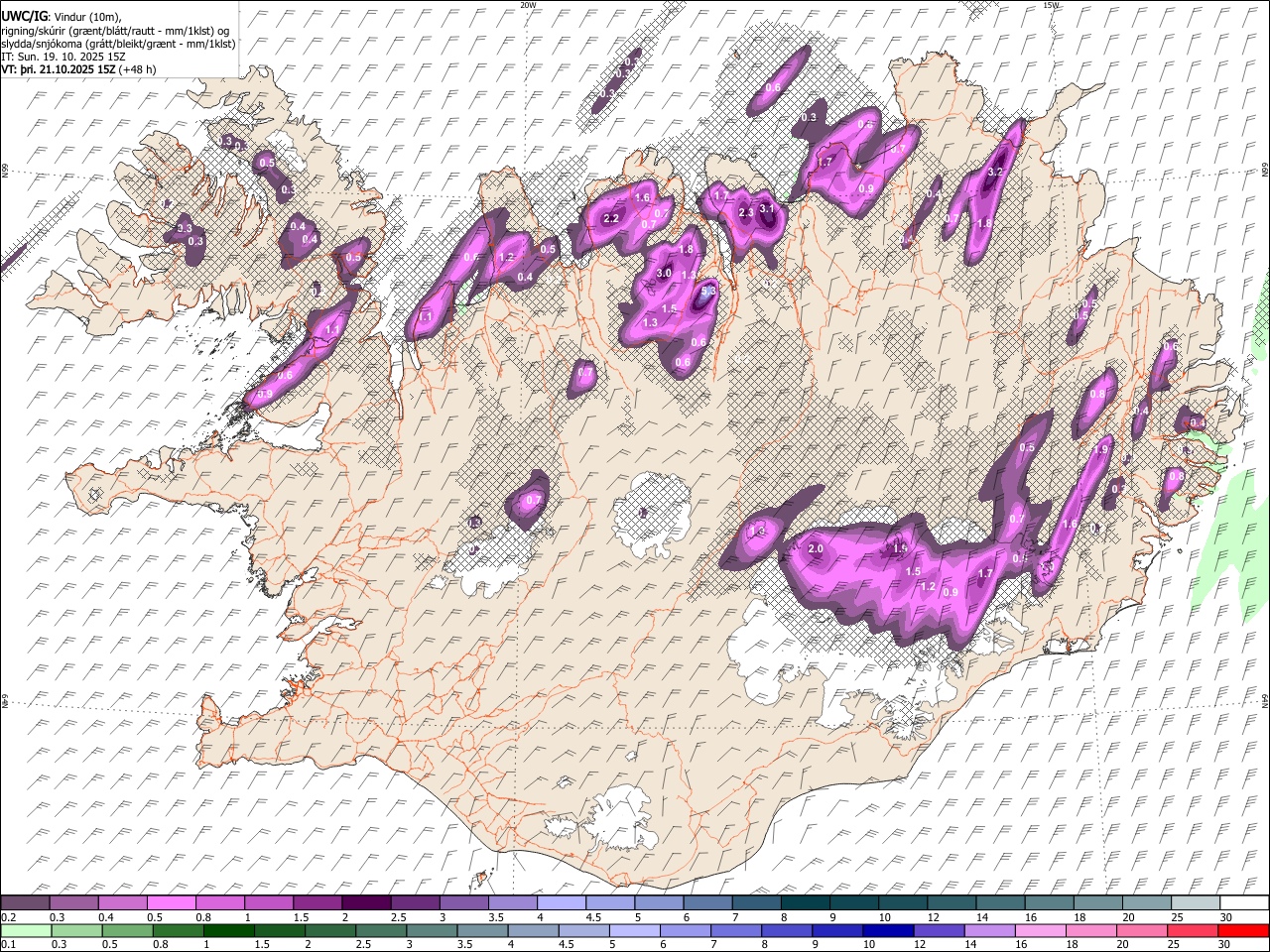This screenshot has height=952, width=1270.
Task: Click the '20W' longitude label
Action: coord(528,5)
